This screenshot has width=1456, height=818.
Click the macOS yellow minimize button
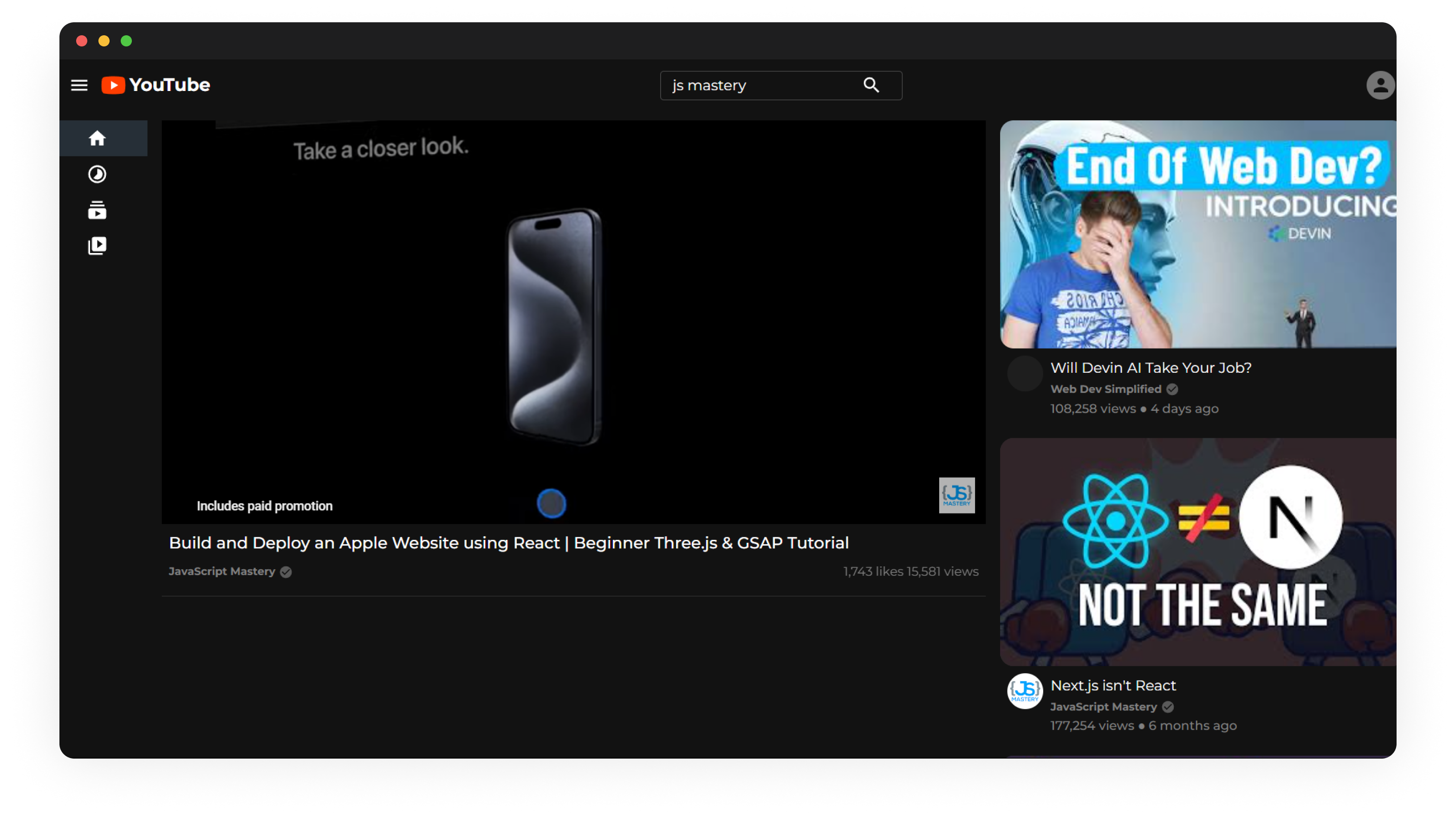click(104, 41)
